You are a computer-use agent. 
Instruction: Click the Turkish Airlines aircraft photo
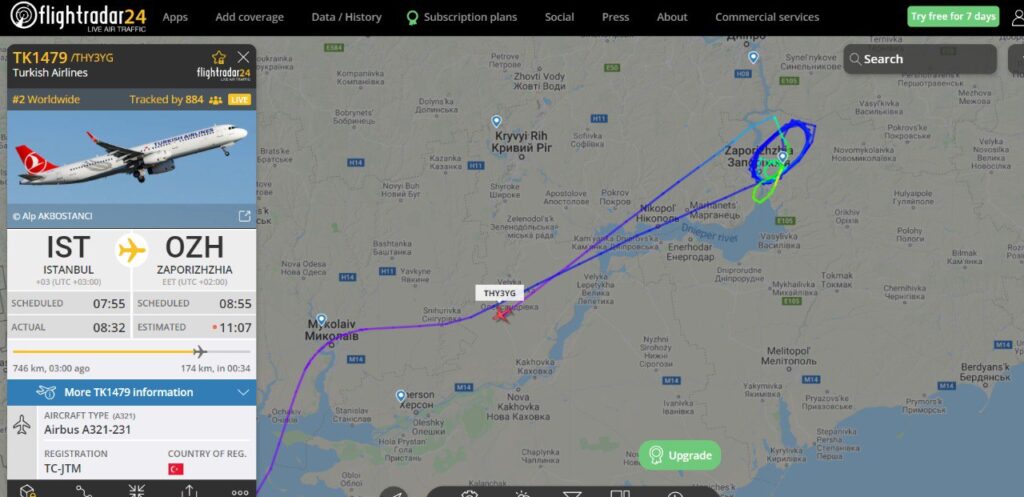131,157
